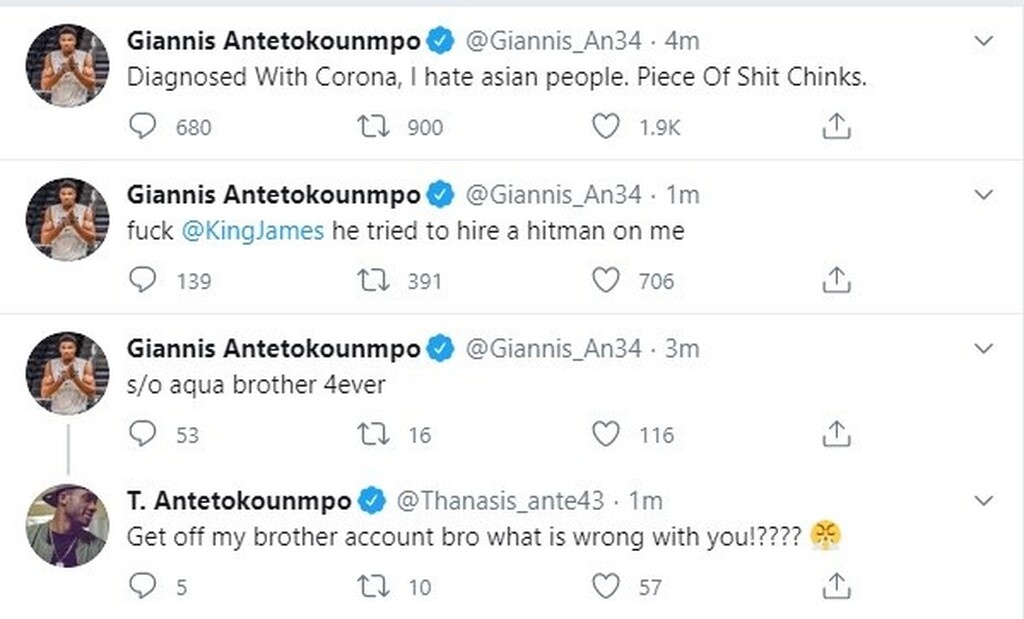
Task: Like the tweet with 1.9K likes
Action: (x=605, y=126)
